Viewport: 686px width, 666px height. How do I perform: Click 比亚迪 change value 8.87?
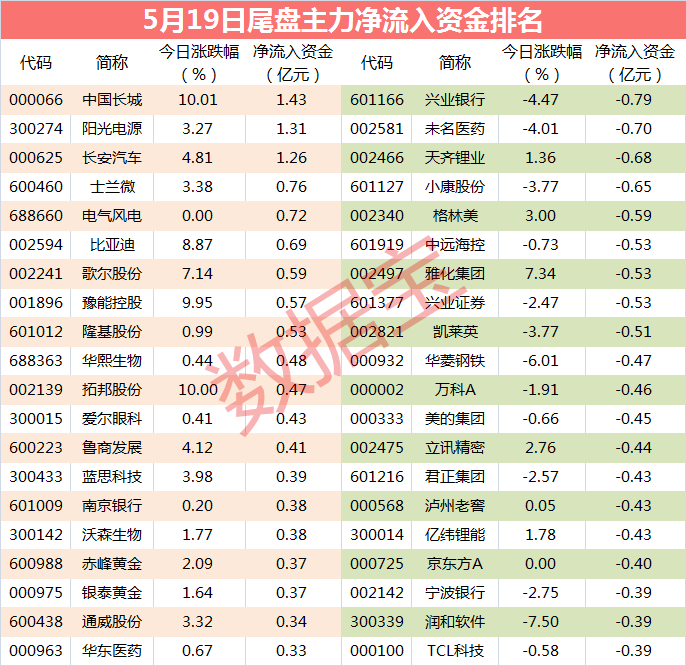click(197, 245)
